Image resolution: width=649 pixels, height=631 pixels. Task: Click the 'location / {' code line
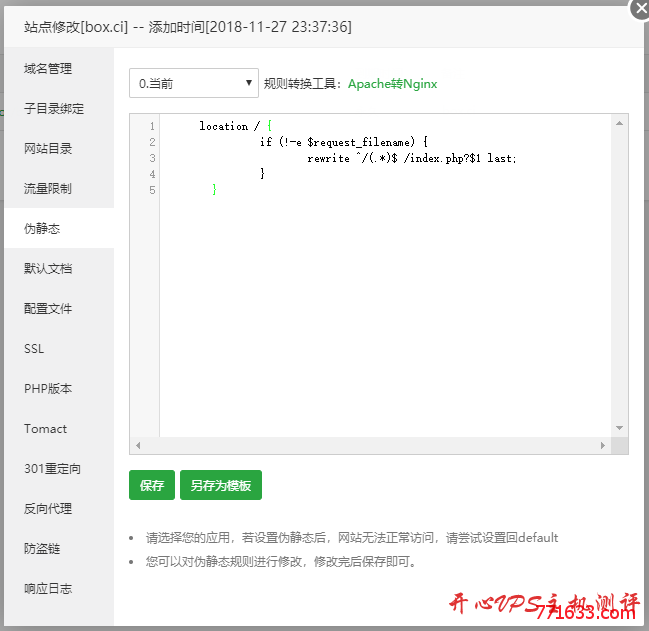pyautogui.click(x=235, y=126)
